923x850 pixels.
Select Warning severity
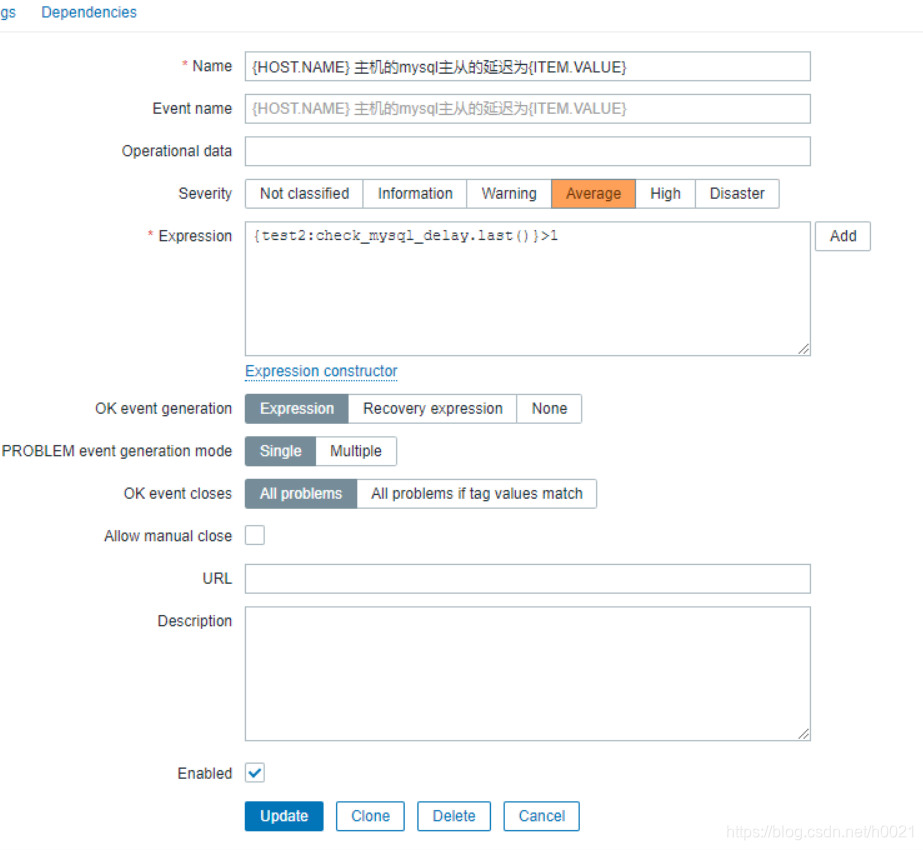509,194
